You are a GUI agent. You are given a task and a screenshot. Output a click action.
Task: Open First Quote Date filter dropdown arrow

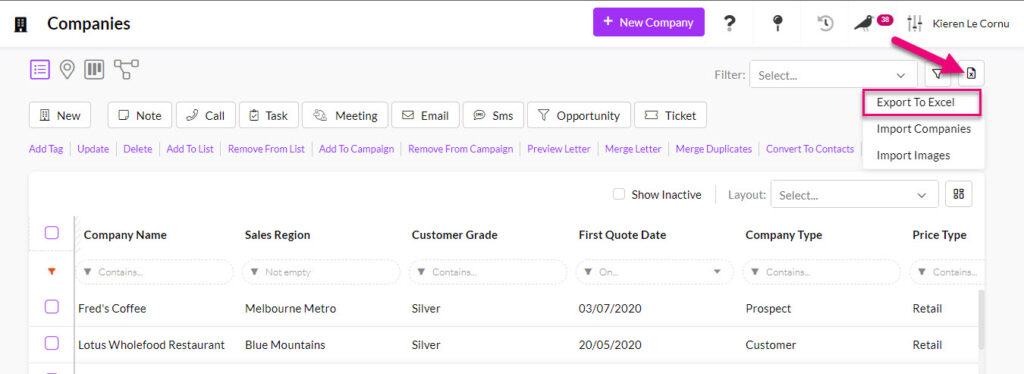coord(718,272)
